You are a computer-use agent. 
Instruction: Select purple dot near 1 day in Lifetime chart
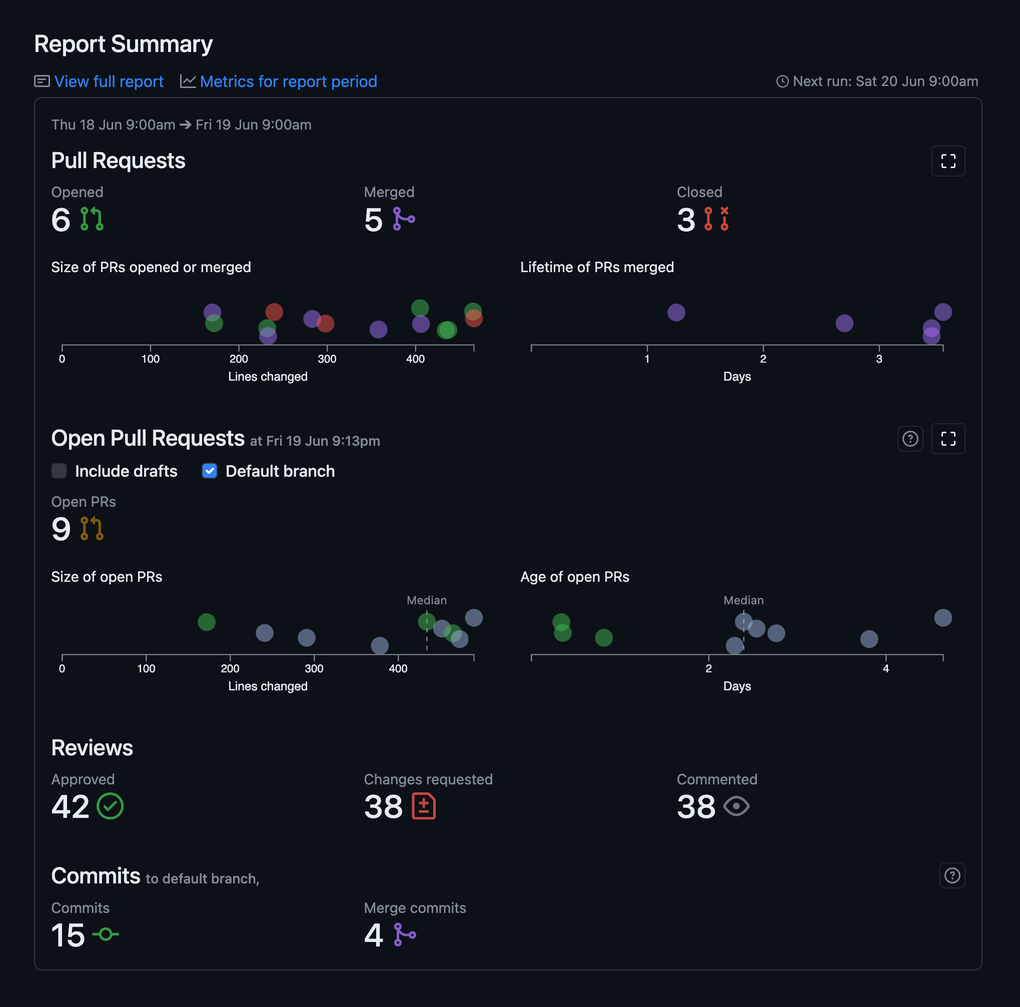pos(677,312)
